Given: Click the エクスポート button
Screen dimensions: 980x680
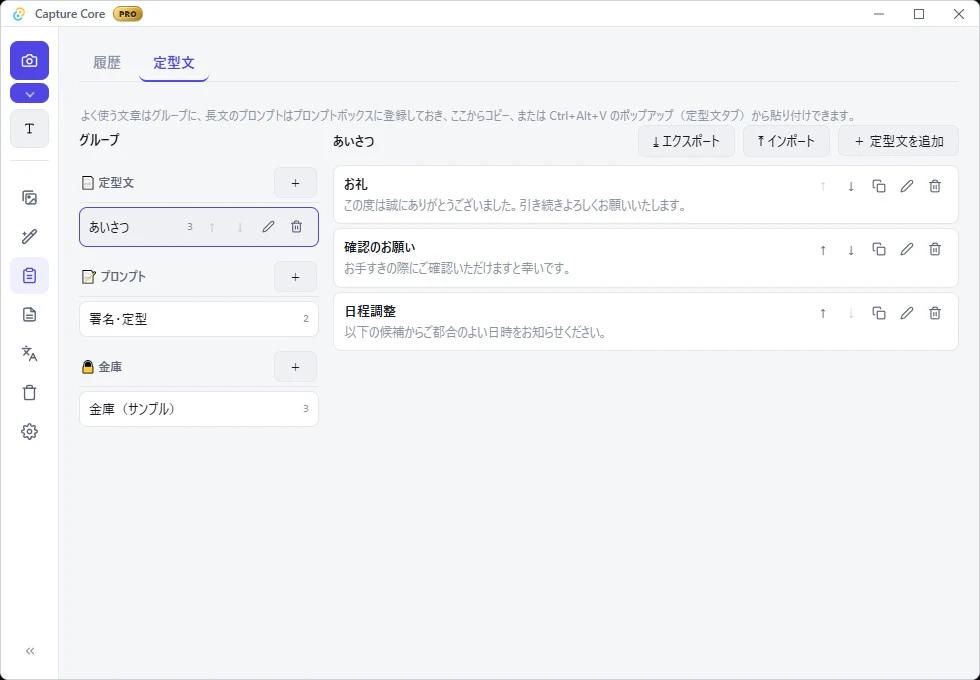Looking at the screenshot, I should pyautogui.click(x=686, y=141).
